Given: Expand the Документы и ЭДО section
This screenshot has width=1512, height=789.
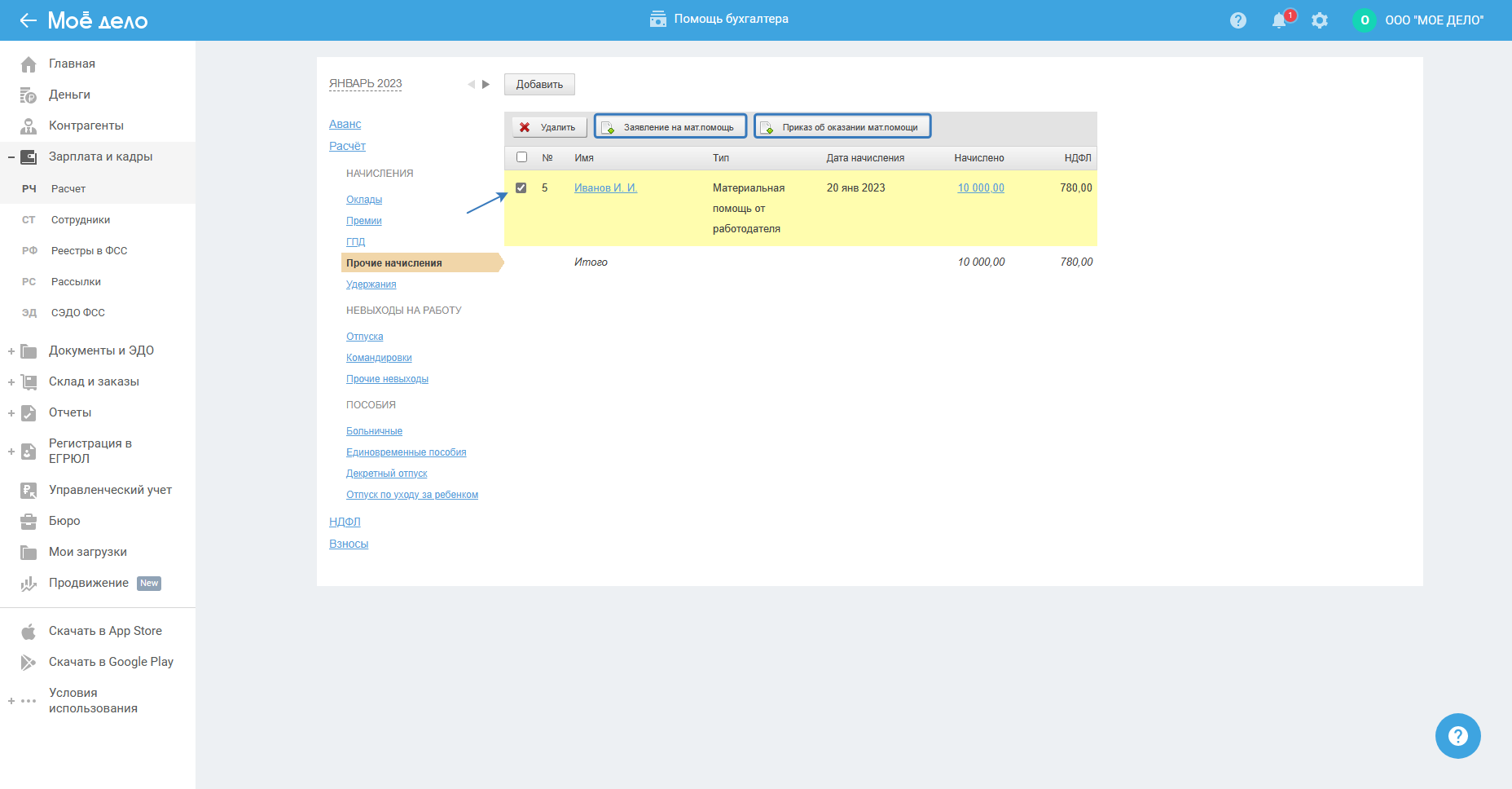Looking at the screenshot, I should [11, 351].
